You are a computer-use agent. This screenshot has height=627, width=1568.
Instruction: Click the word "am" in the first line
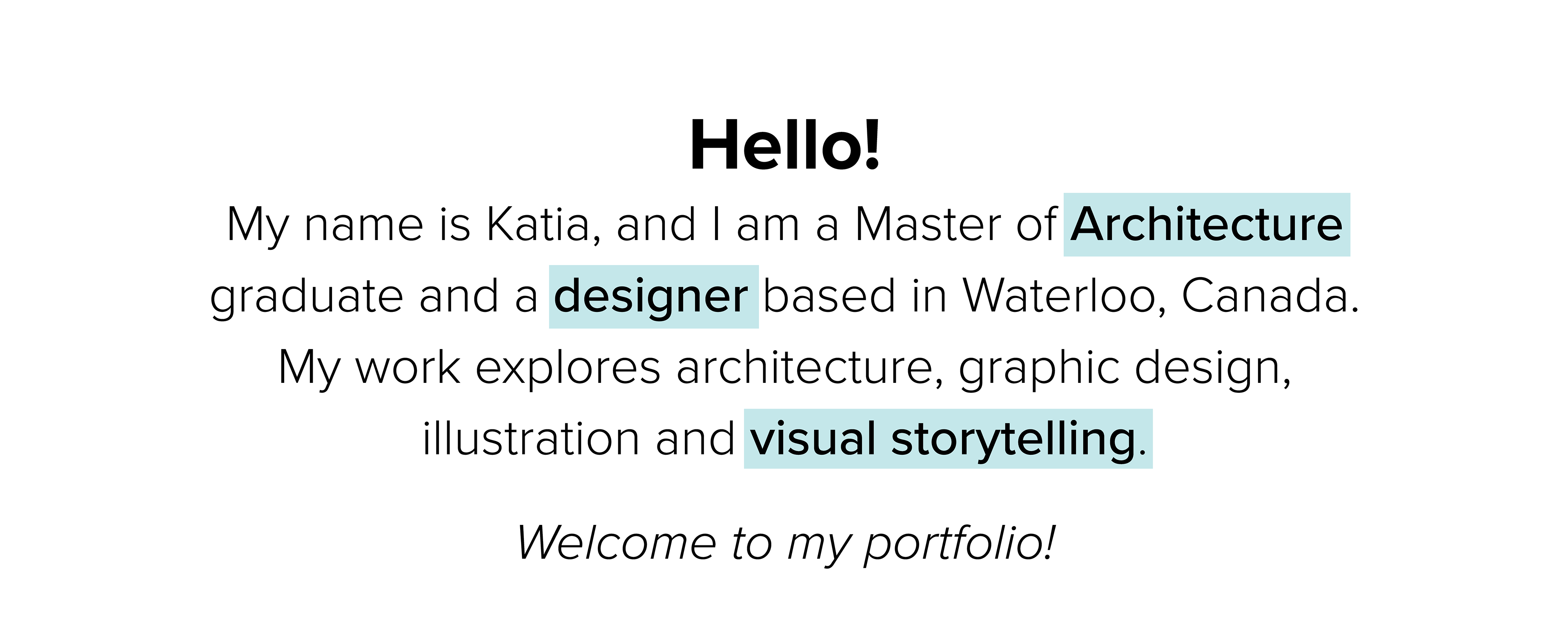click(768, 225)
